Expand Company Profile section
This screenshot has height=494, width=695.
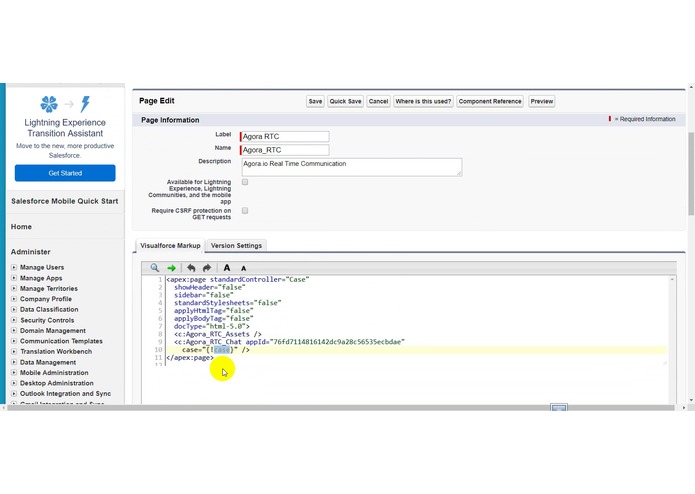(14, 299)
